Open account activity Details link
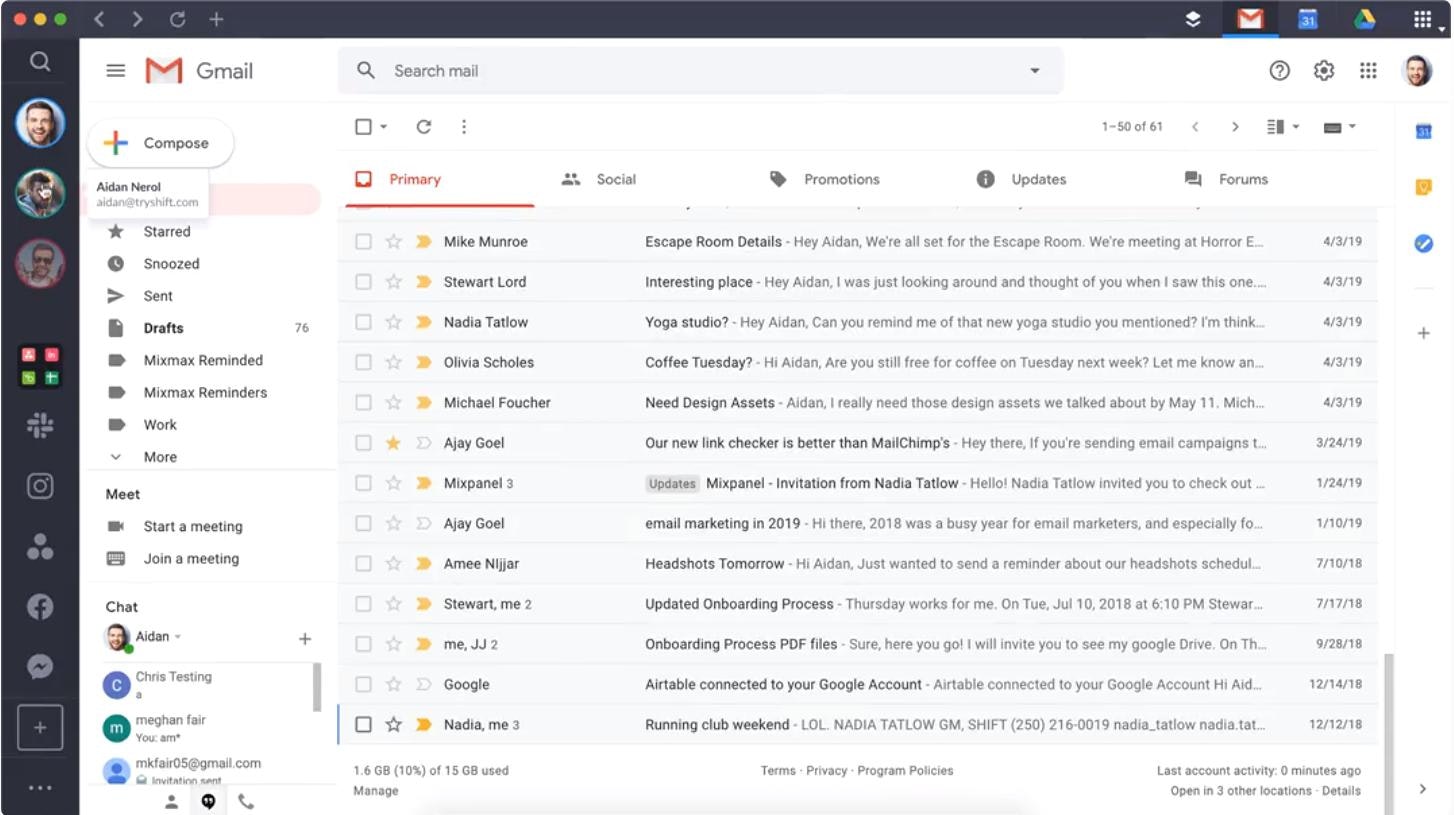This screenshot has height=815, width=1454. [x=1341, y=791]
